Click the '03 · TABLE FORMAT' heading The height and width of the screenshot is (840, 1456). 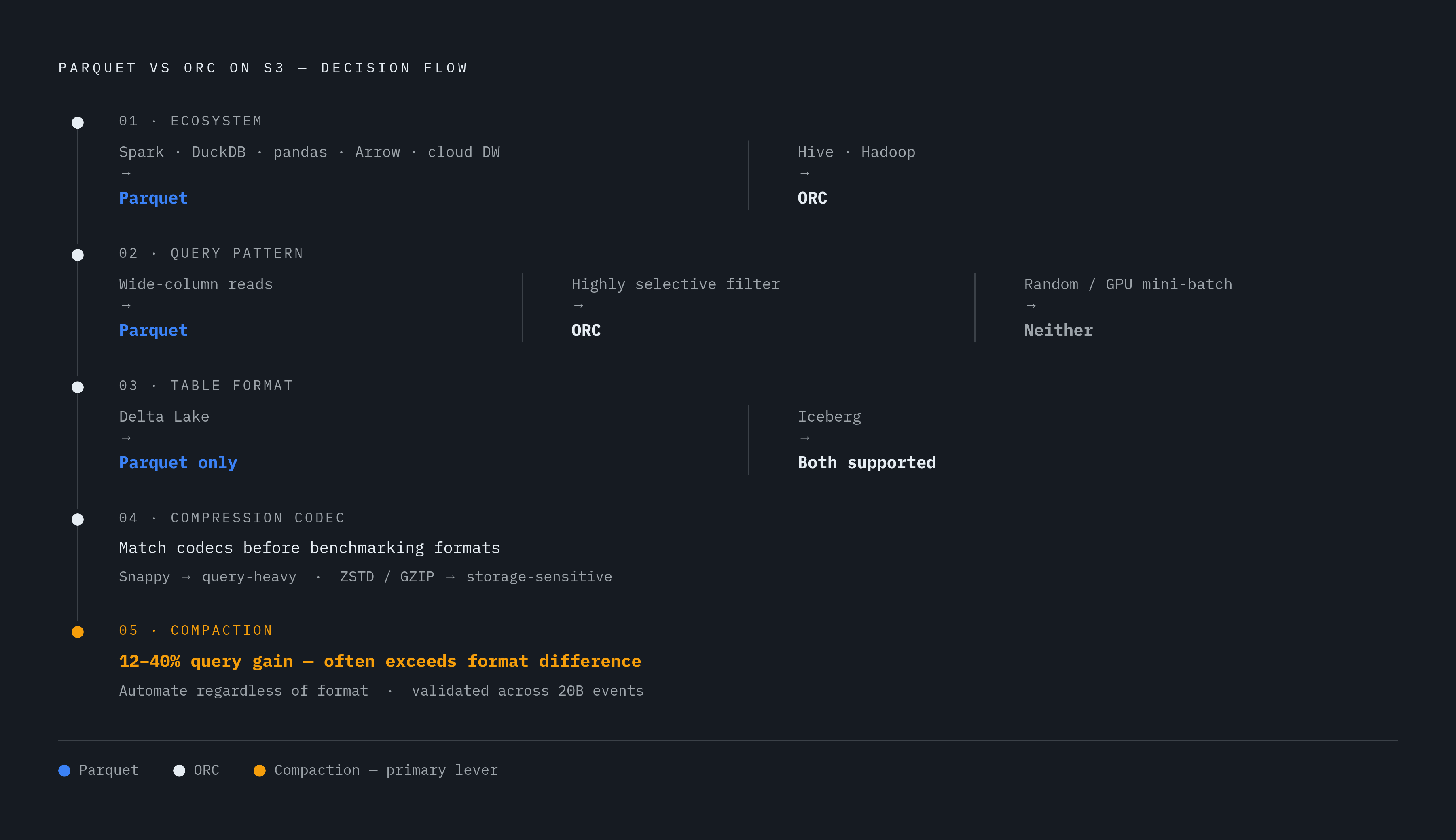click(x=206, y=385)
